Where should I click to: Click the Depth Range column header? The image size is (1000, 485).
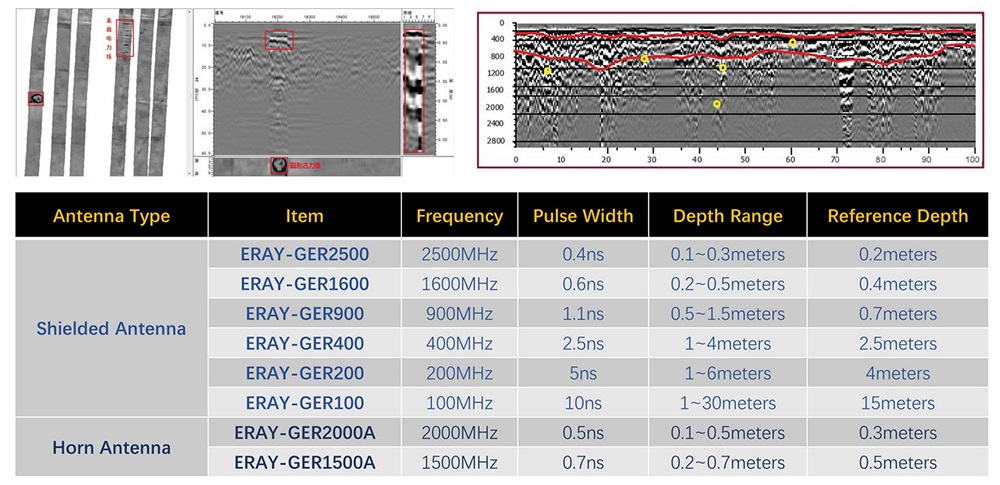(x=728, y=216)
